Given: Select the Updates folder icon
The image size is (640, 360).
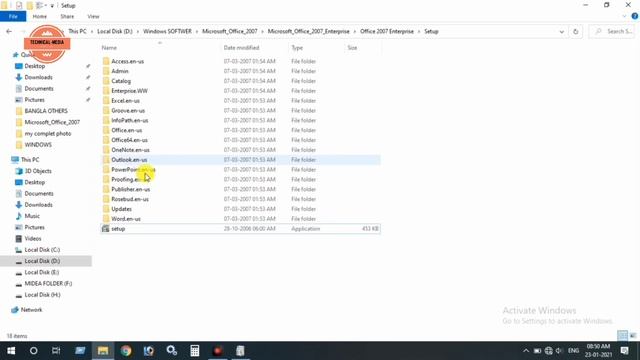Looking at the screenshot, I should click(x=106, y=209).
